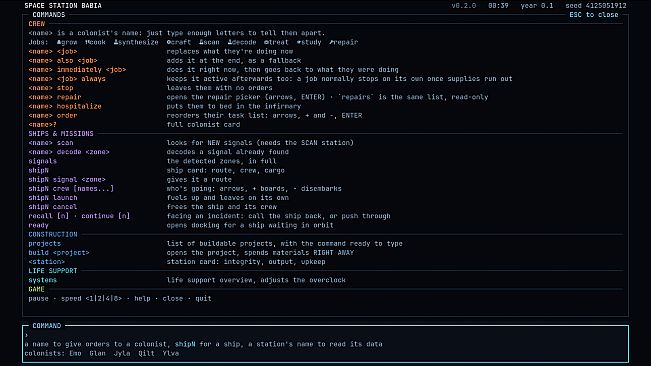Click the '<name> immediately <job>' command
Viewport: 651px width, 366px height.
click(77, 70)
